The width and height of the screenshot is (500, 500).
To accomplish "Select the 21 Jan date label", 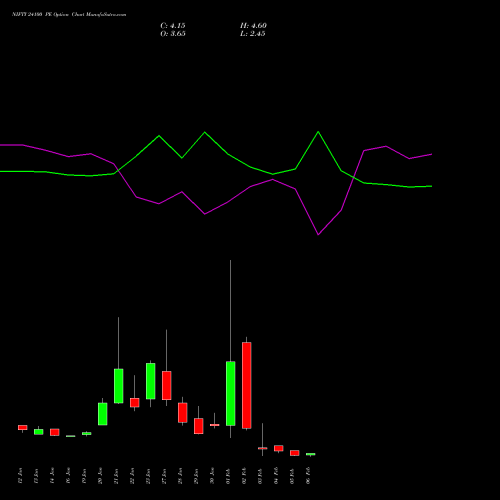I will (116, 476).
